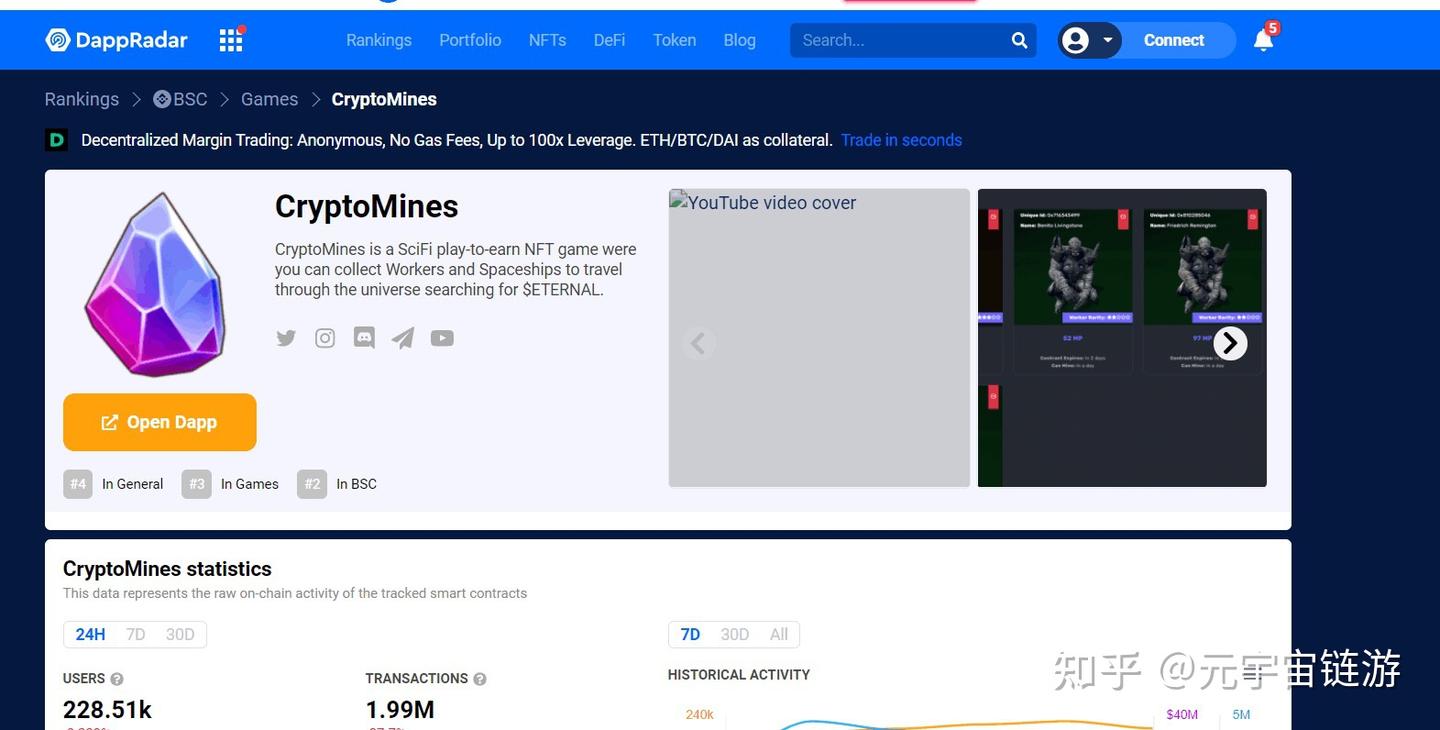Select the 7D statistics period
The height and width of the screenshot is (730, 1440).
pyautogui.click(x=136, y=635)
